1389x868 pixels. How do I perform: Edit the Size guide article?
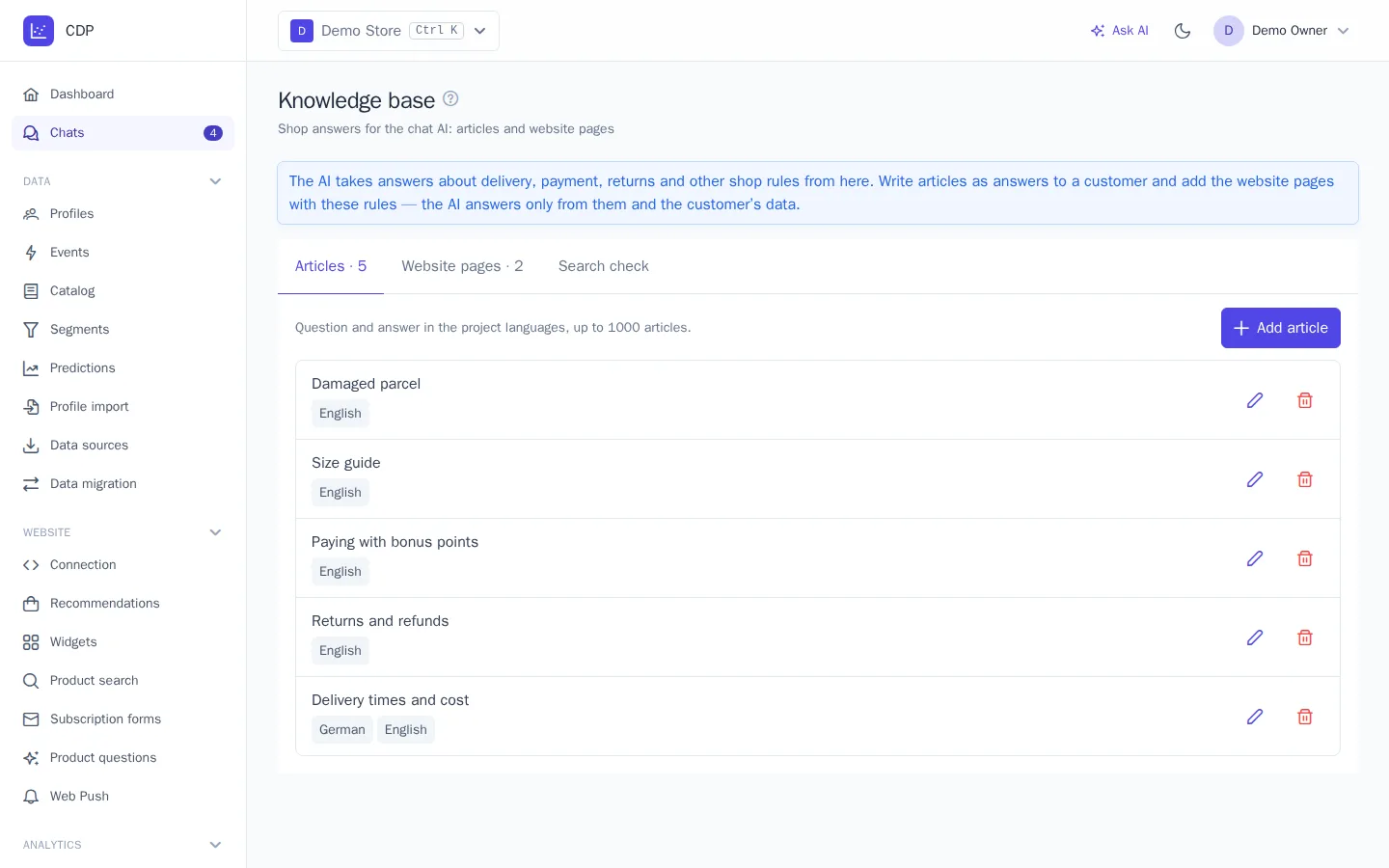[x=1255, y=479]
